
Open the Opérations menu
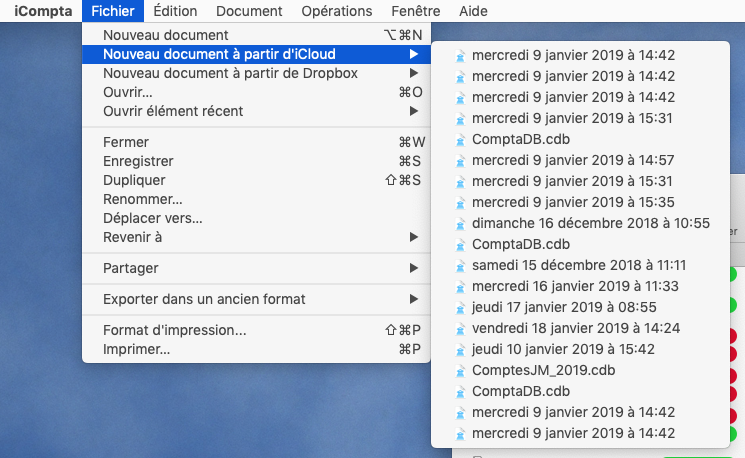[336, 11]
